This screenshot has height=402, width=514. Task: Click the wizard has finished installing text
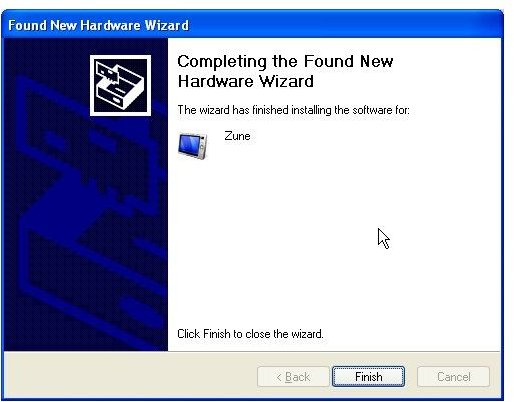[x=293, y=110]
